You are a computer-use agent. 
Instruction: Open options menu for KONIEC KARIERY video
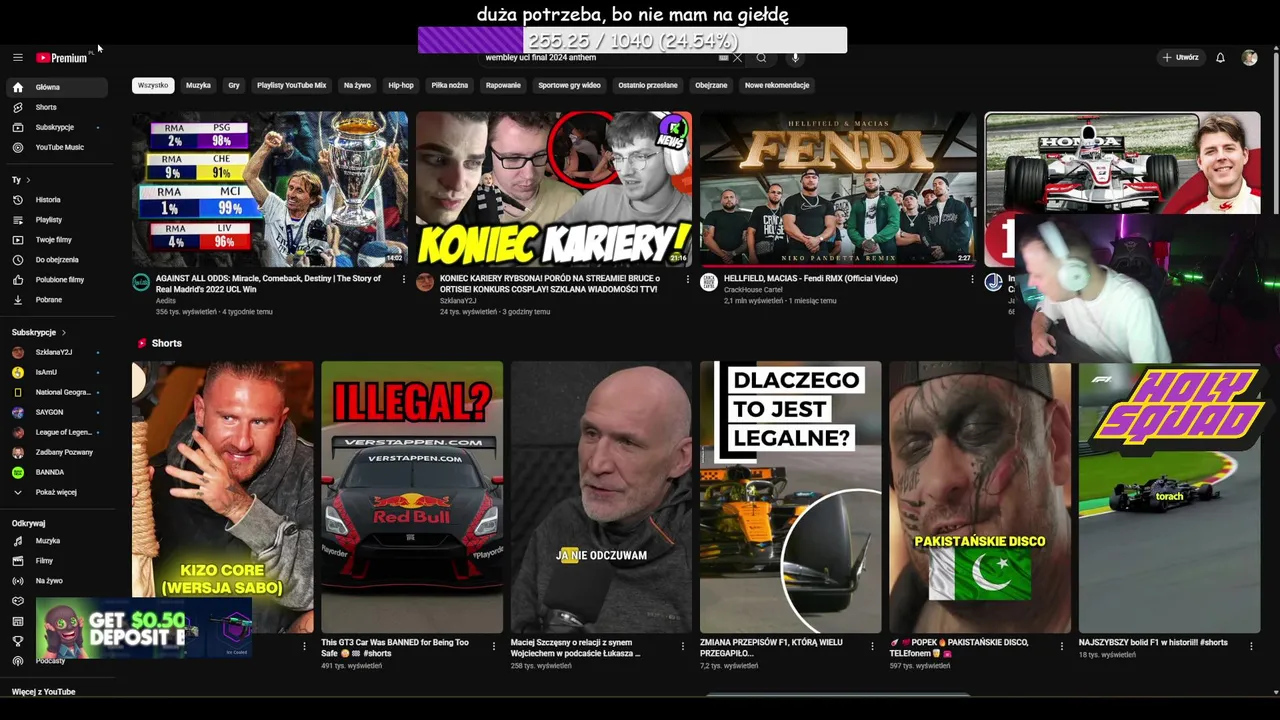[x=688, y=279]
